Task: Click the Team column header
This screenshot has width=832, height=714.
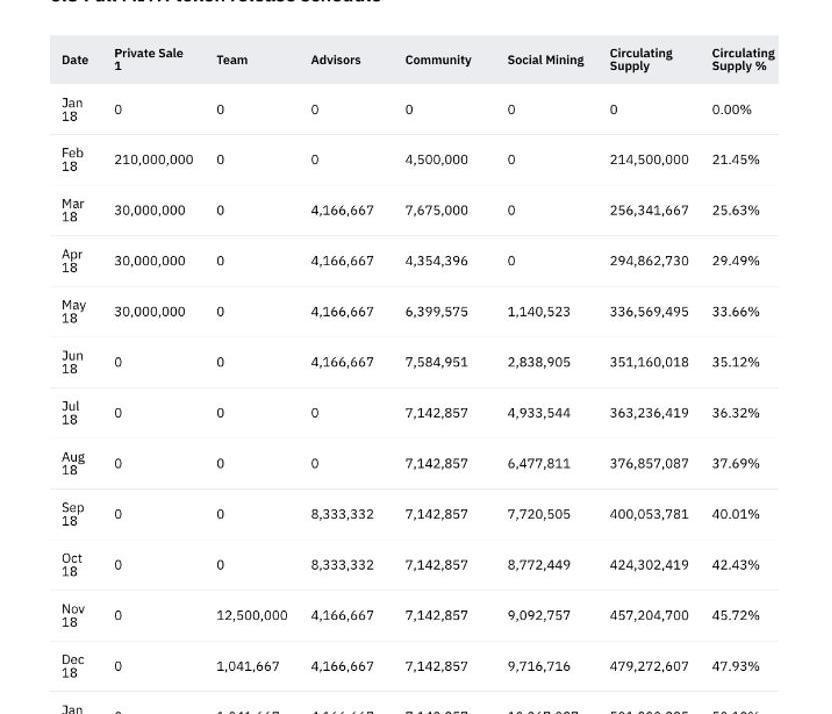Action: coord(232,60)
